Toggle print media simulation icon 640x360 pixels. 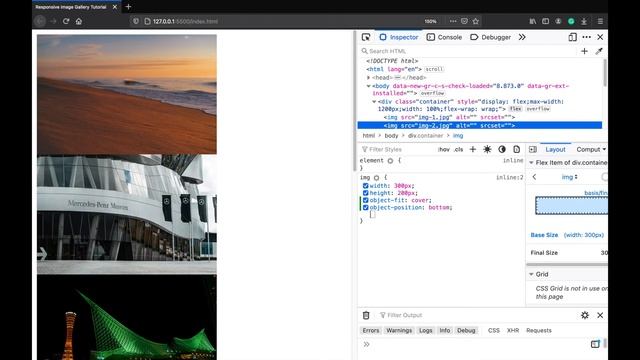pos(517,149)
